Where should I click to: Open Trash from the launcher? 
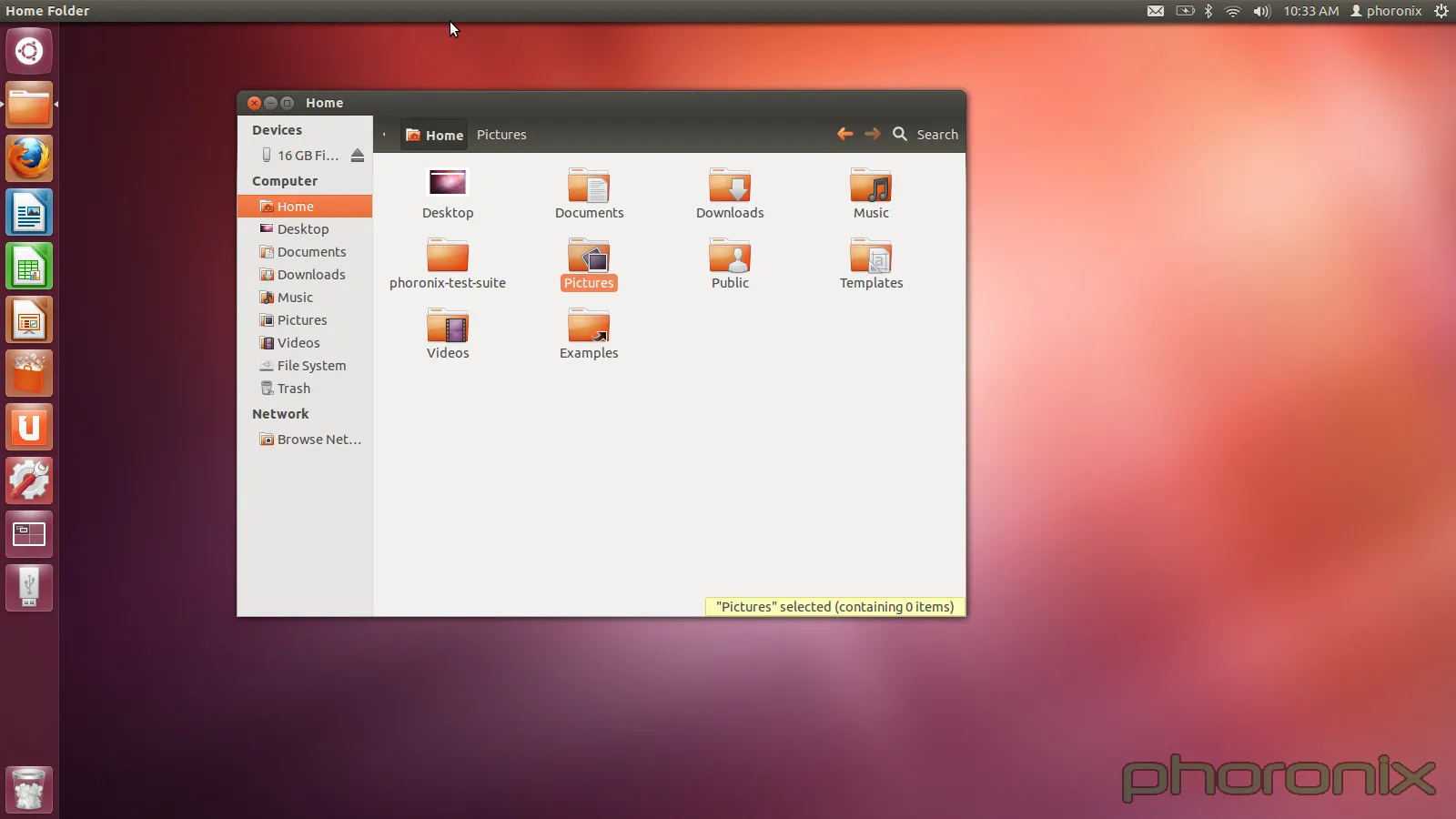(29, 788)
